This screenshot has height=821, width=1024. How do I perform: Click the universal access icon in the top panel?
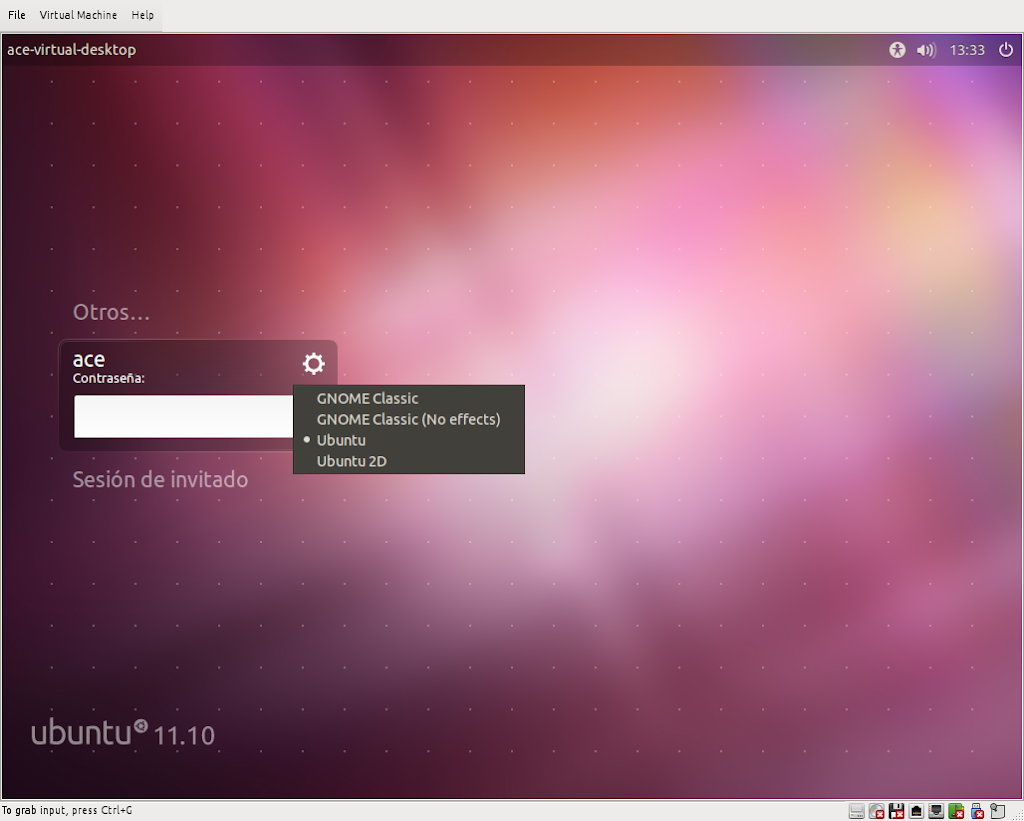897,49
